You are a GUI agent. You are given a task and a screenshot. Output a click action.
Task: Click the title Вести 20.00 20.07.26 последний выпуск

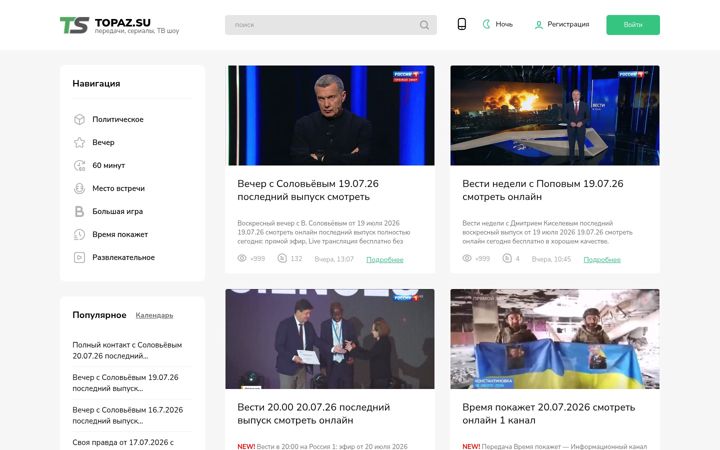pyautogui.click(x=314, y=414)
